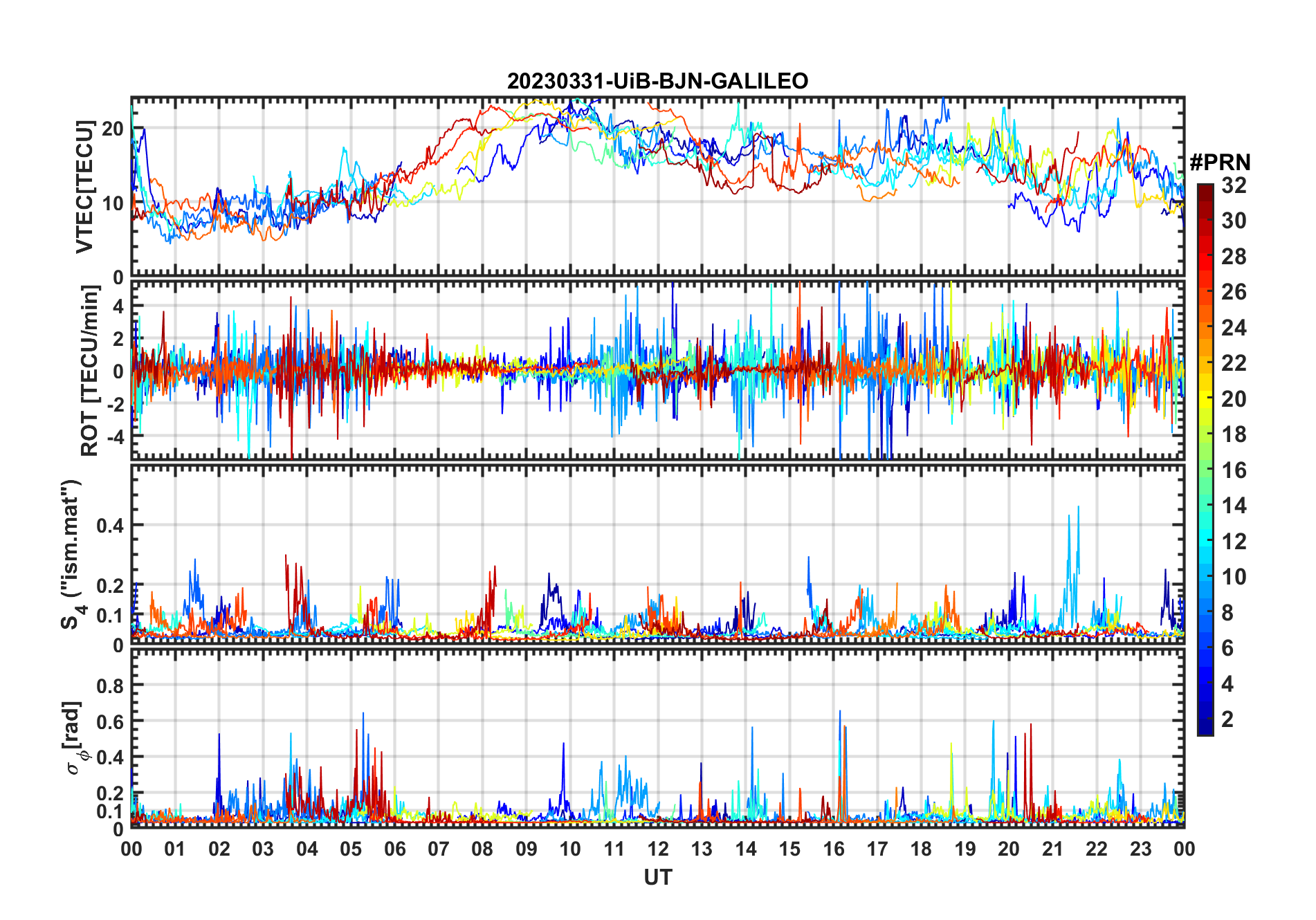Click x-axis tick label 09

click(526, 849)
